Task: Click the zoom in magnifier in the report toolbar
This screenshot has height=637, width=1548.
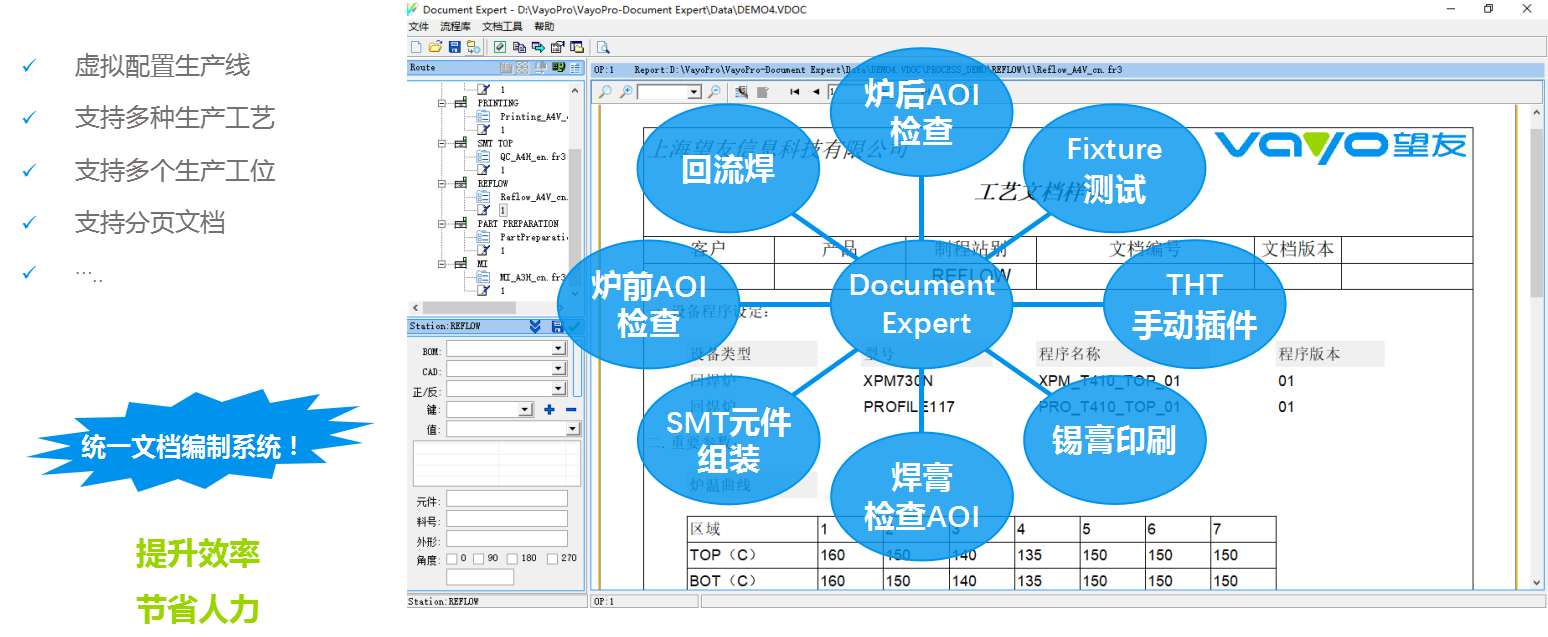Action: (626, 92)
